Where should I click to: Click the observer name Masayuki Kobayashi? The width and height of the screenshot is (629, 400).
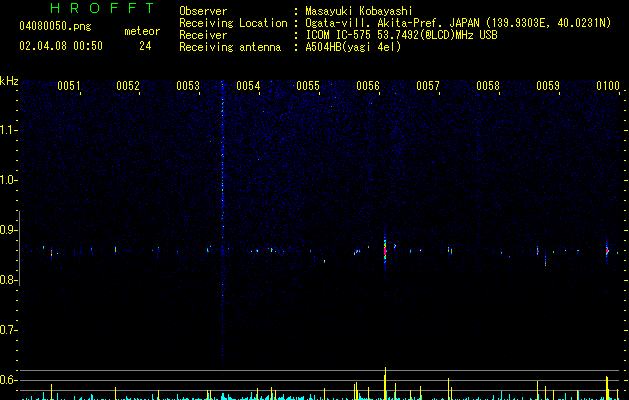359,11
